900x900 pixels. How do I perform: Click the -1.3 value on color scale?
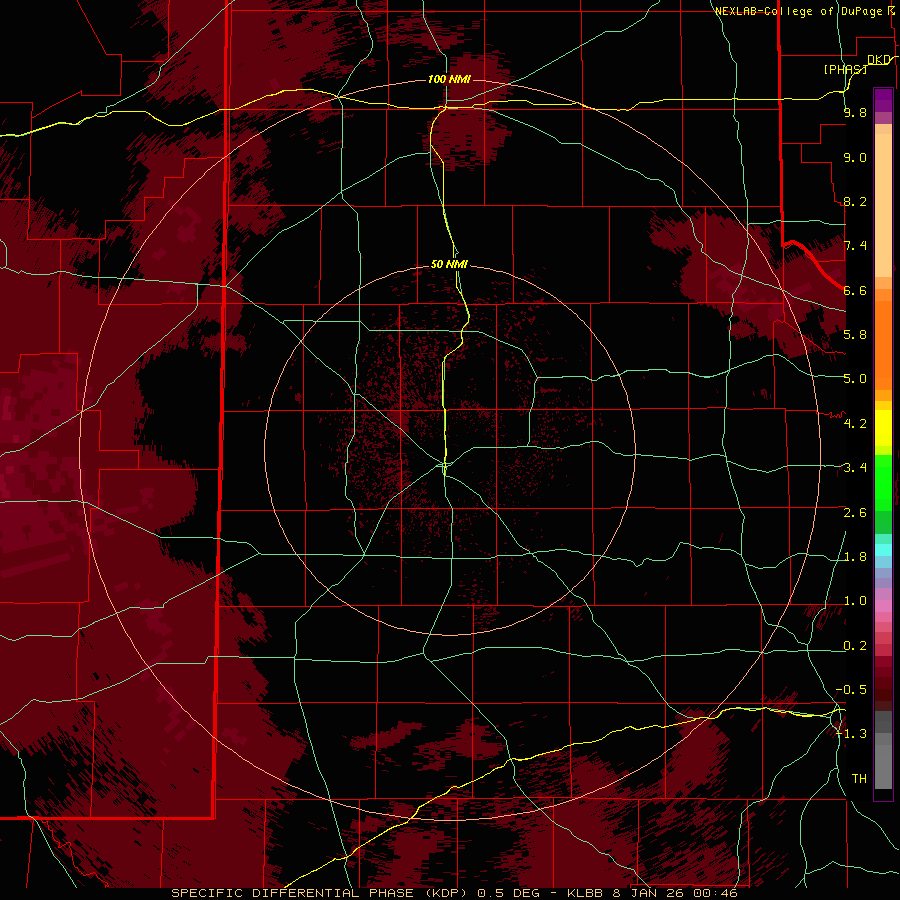click(852, 734)
